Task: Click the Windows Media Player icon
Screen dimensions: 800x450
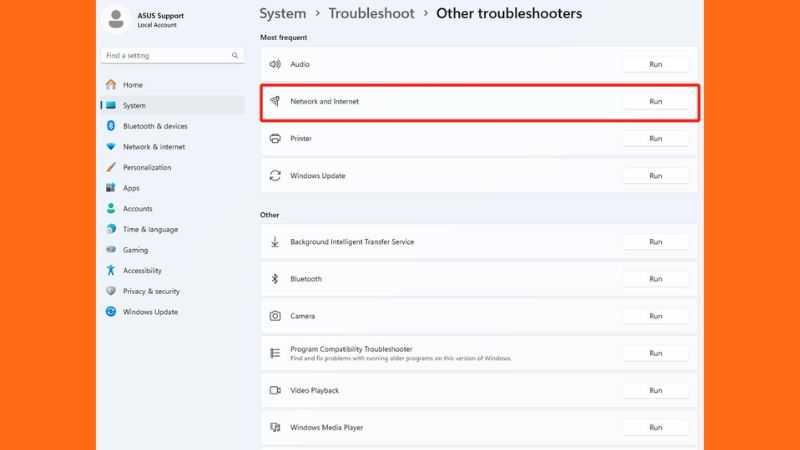Action: coord(275,428)
